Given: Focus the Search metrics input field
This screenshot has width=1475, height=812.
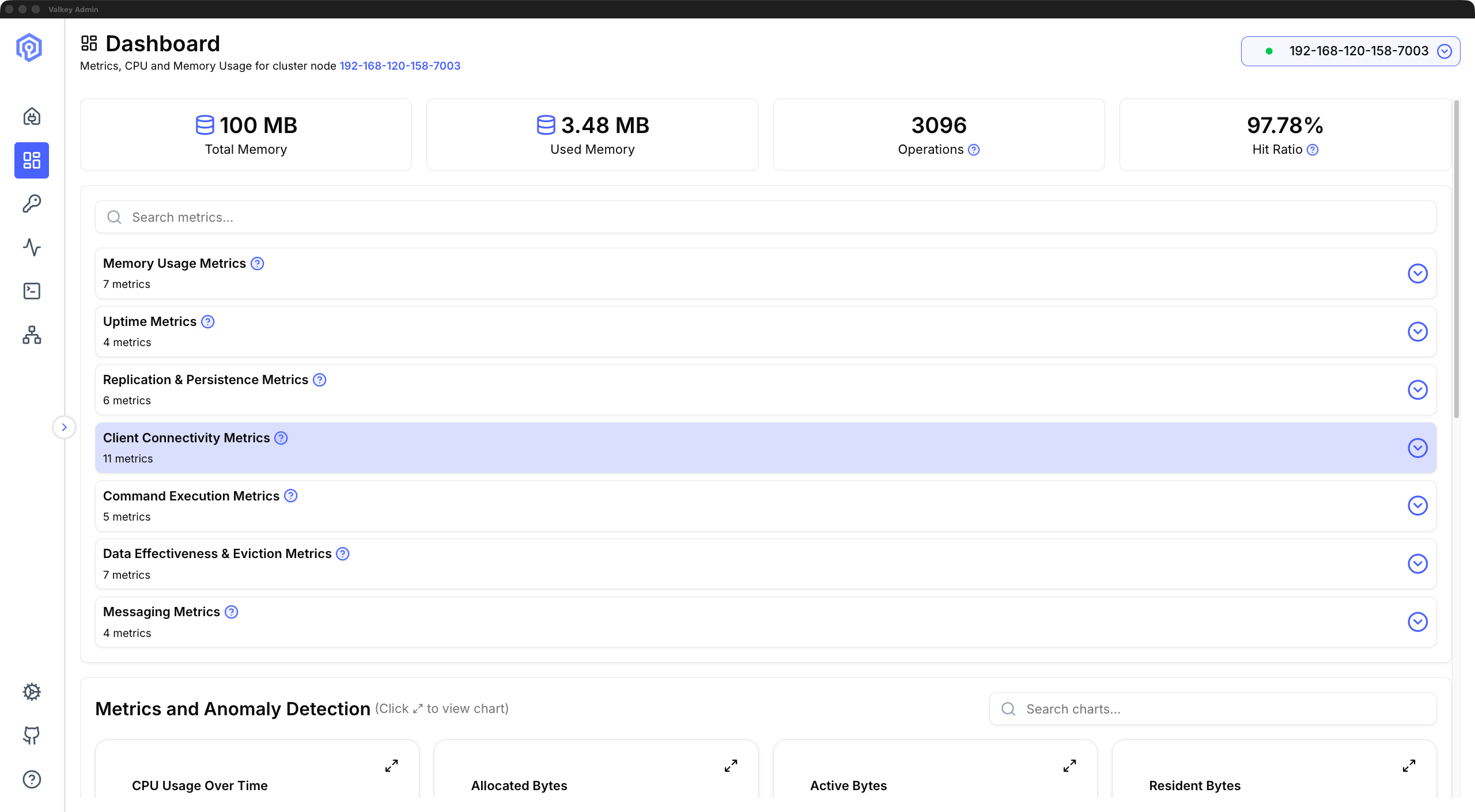Looking at the screenshot, I should [x=766, y=217].
